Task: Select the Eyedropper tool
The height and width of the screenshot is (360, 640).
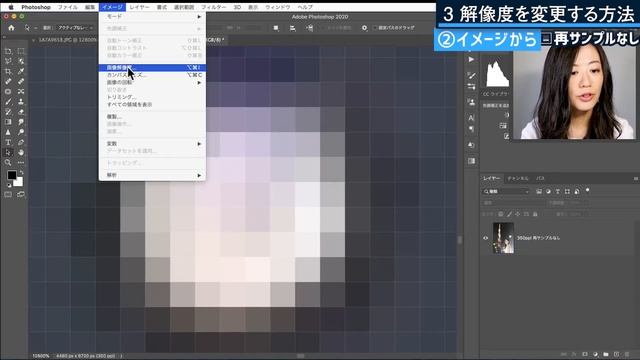Action: point(21,71)
